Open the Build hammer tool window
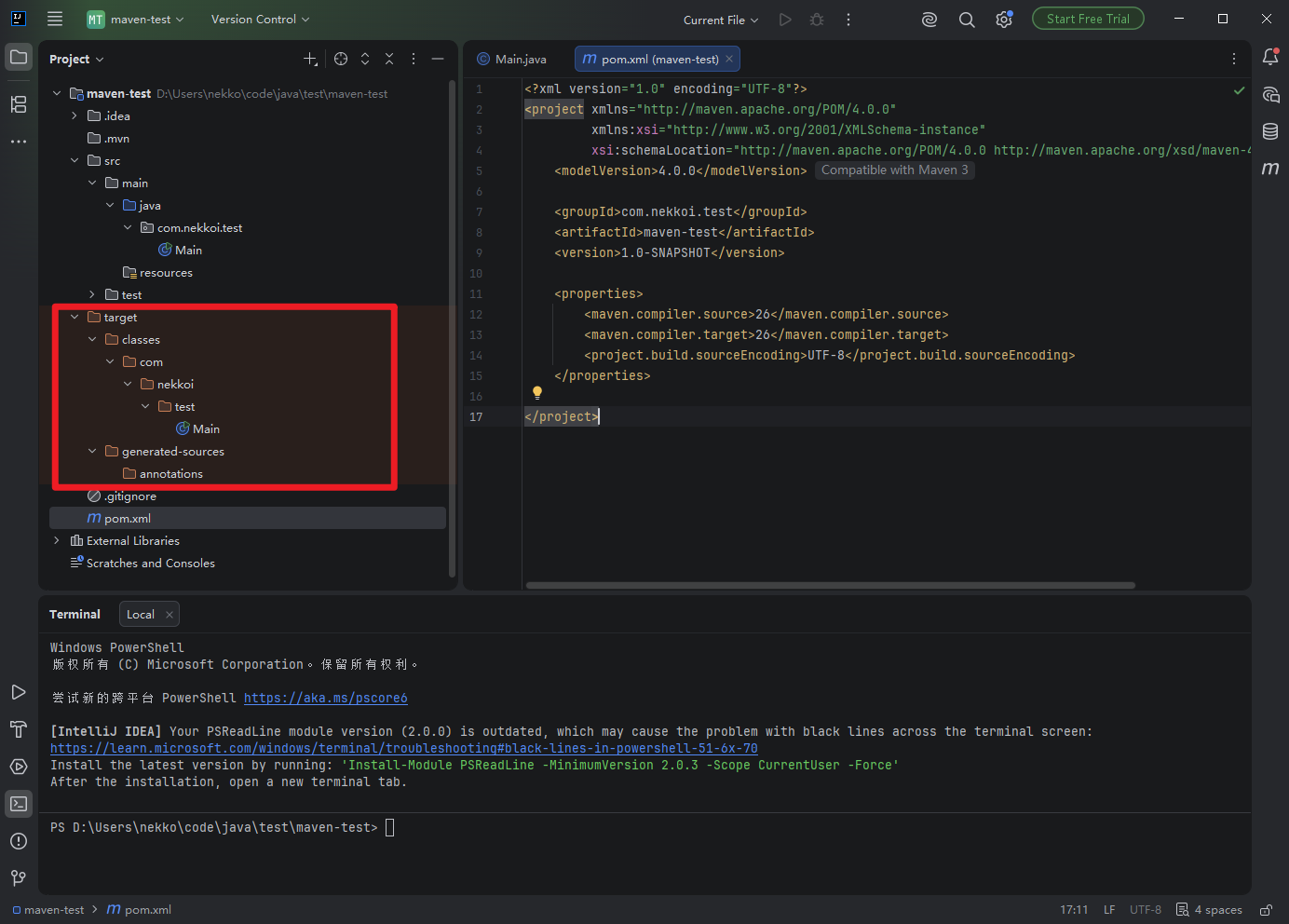This screenshot has height=924, width=1289. [19, 729]
